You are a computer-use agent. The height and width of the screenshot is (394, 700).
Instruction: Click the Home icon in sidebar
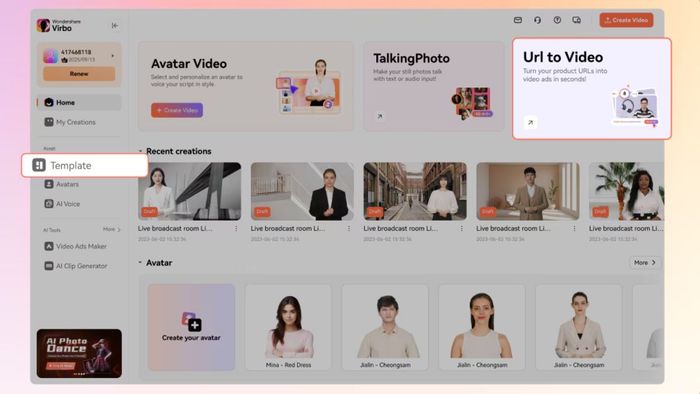click(49, 102)
